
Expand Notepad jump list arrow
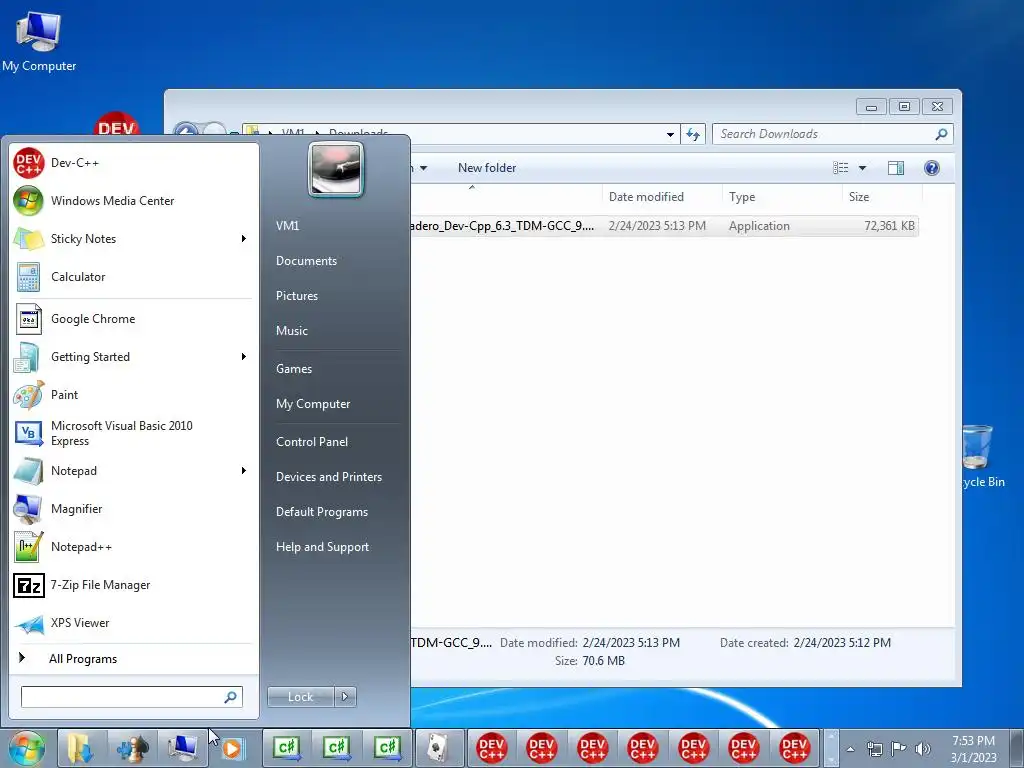244,471
